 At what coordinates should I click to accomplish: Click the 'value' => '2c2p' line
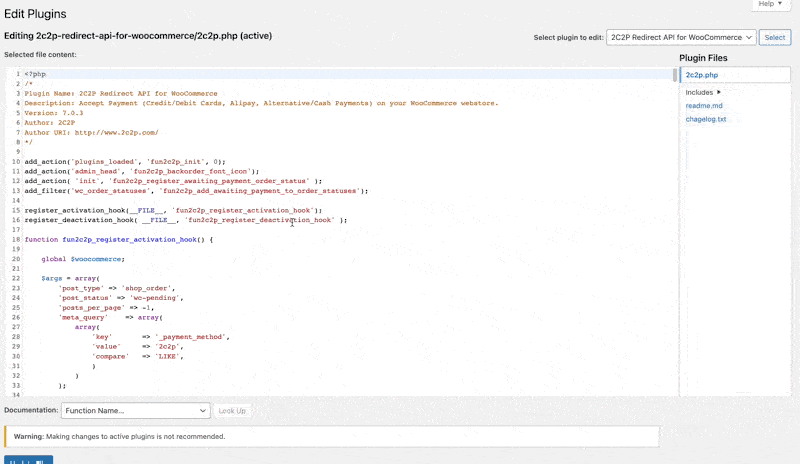pyautogui.click(x=138, y=346)
